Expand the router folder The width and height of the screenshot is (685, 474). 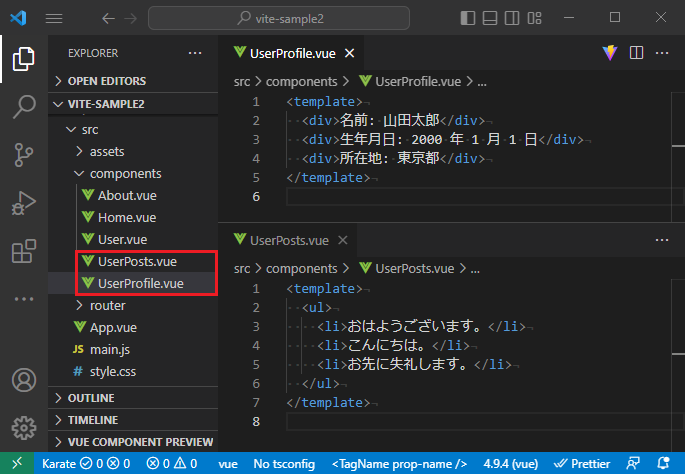[133, 305]
